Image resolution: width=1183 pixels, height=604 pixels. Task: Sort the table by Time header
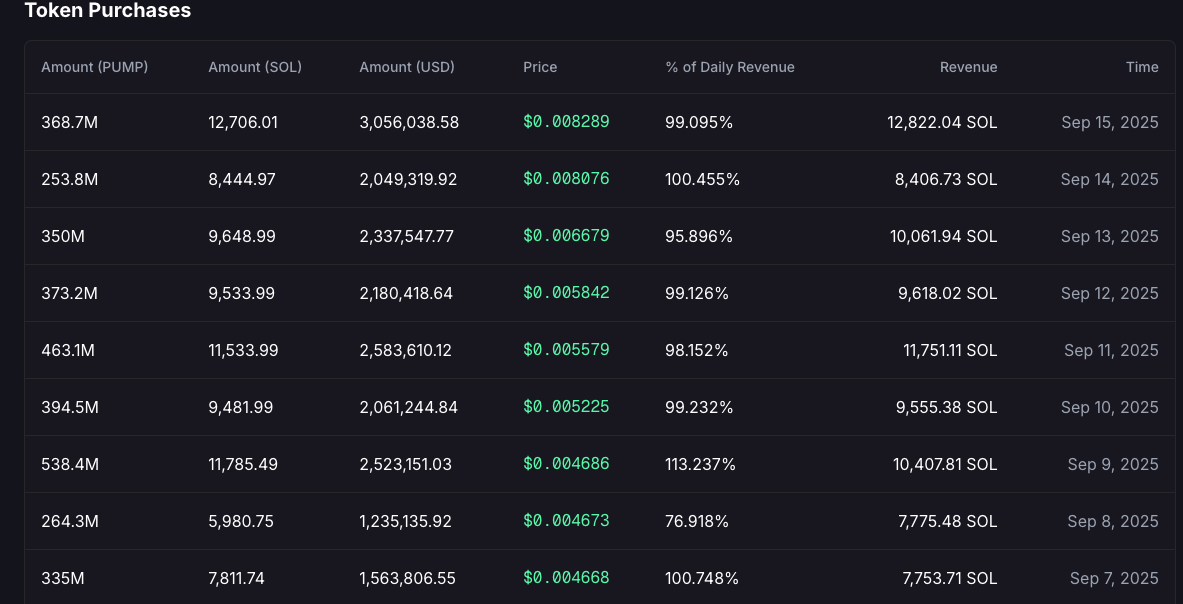coord(1141,67)
